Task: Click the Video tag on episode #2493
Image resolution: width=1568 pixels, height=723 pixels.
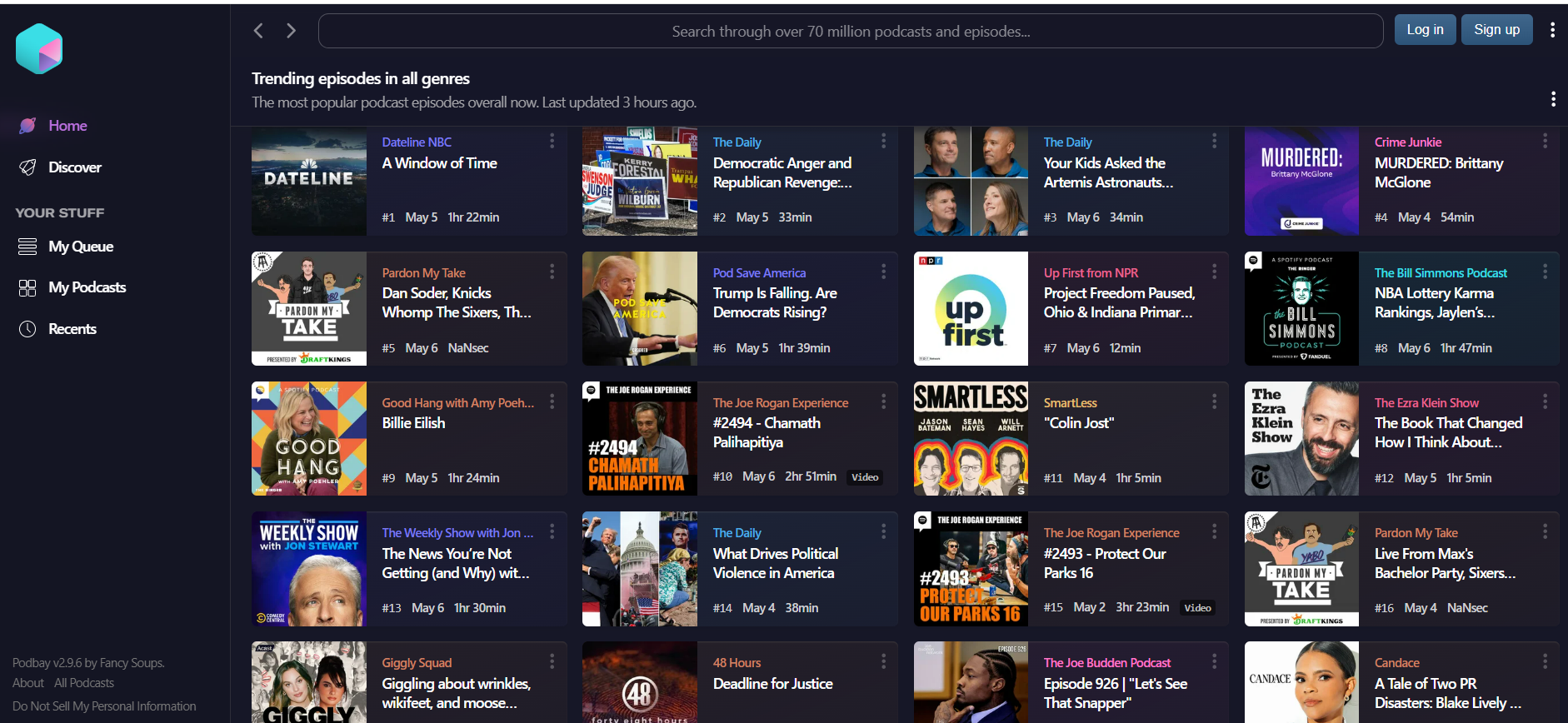Action: pos(1197,608)
